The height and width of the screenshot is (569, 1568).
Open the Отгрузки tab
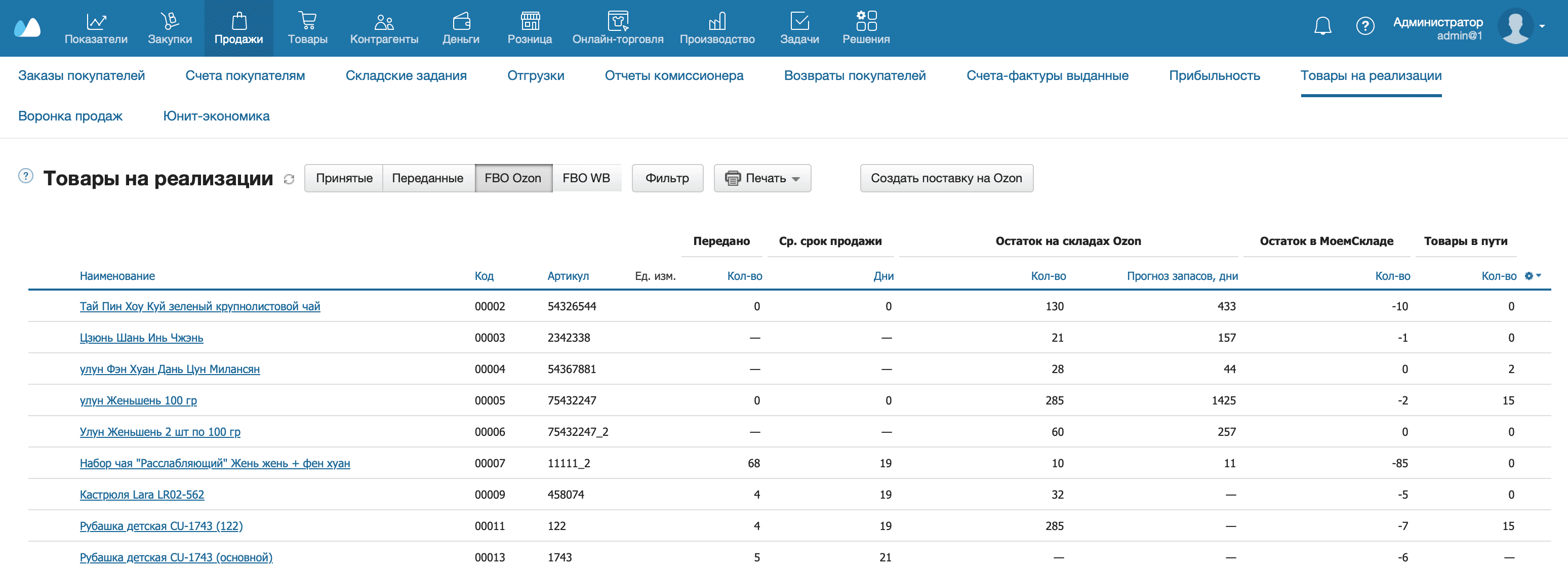click(535, 75)
